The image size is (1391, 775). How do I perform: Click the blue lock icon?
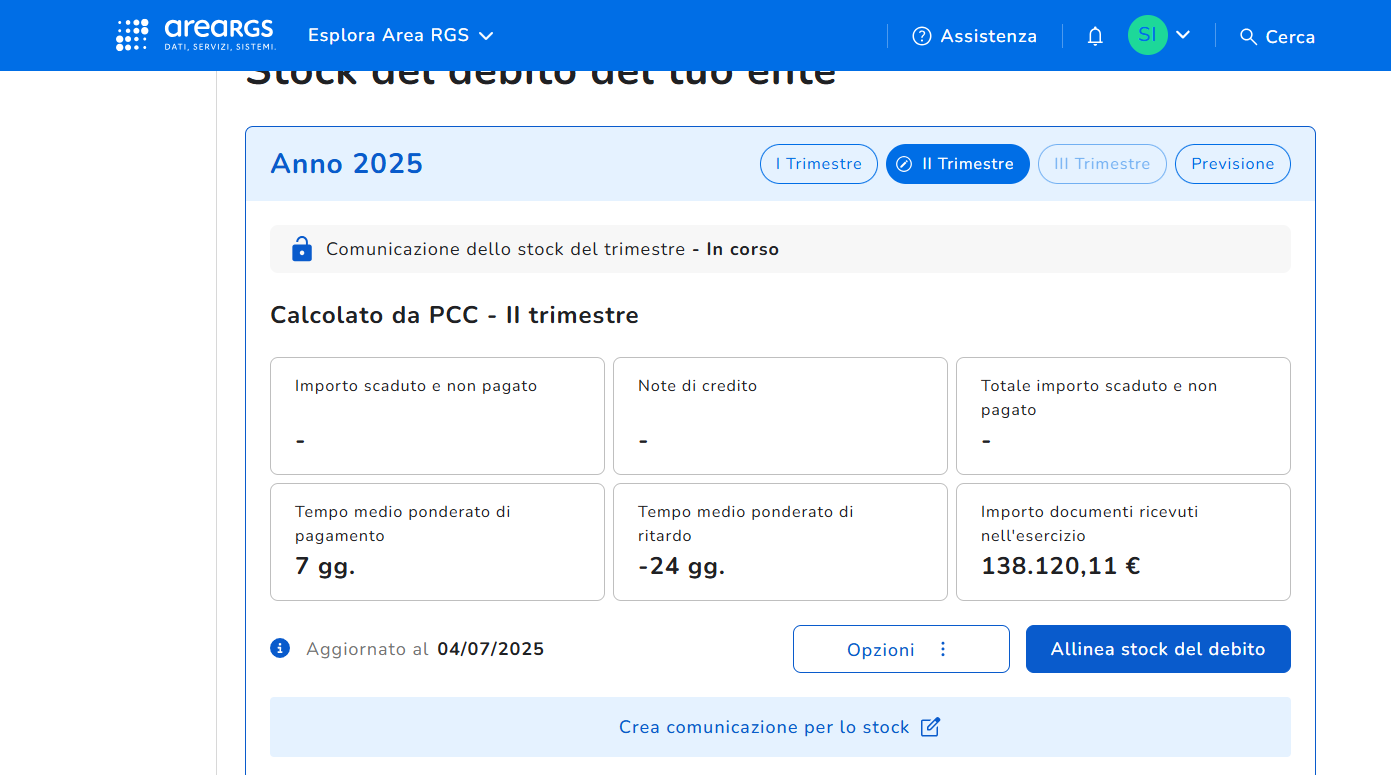(301, 249)
